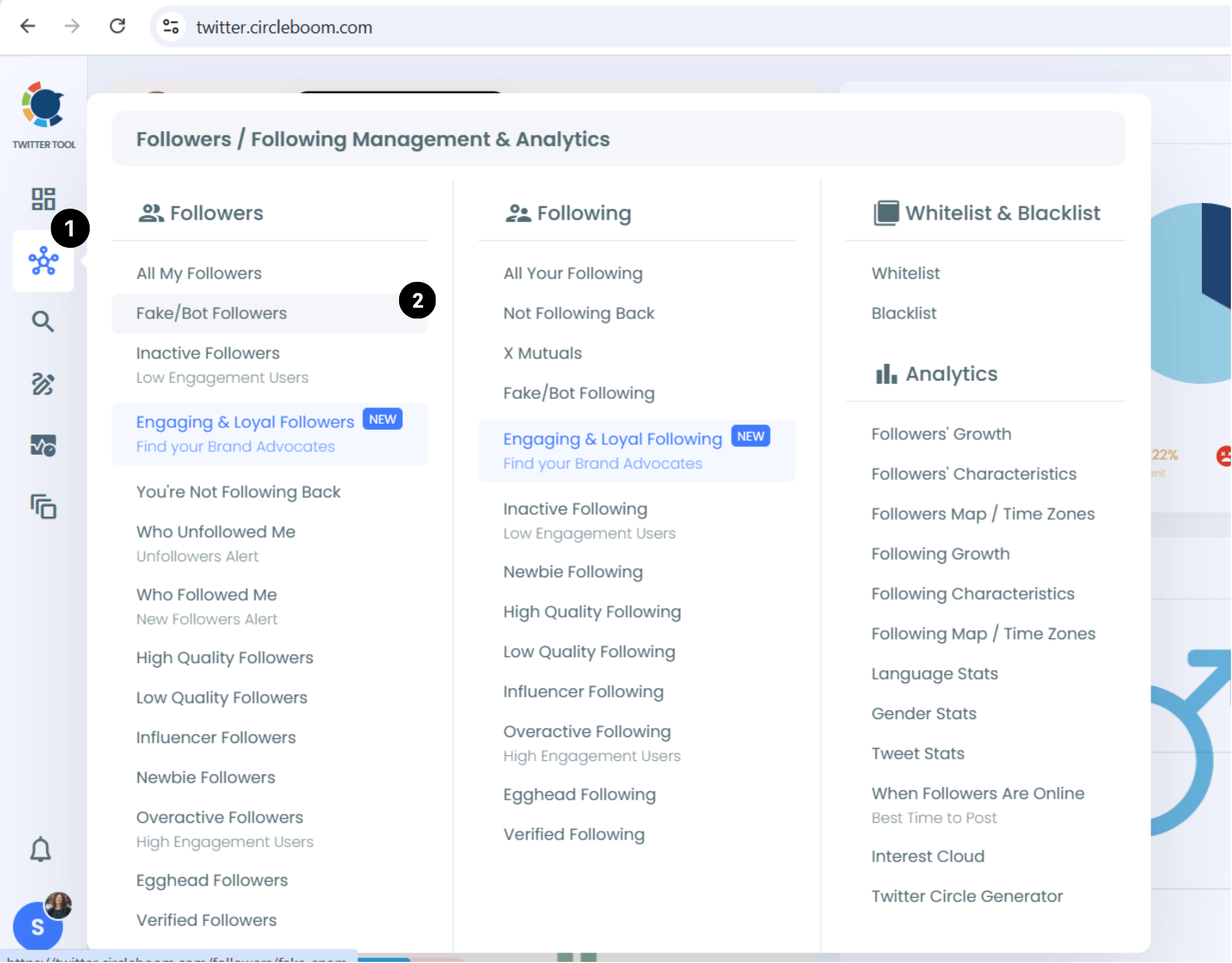
Task: Open the analytics chart icon in the sidebar
Action: pyautogui.click(x=43, y=446)
